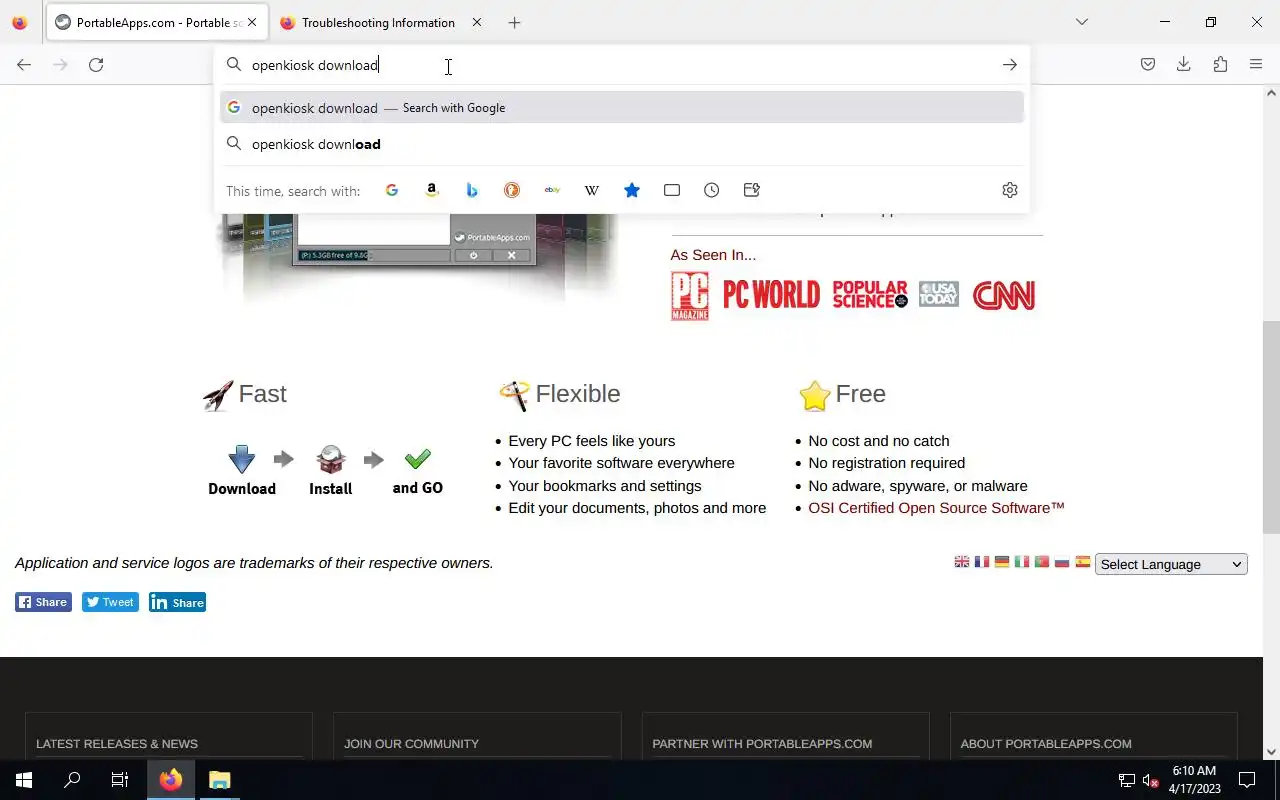Search this time with Google icon
The image size is (1280, 800).
[392, 190]
